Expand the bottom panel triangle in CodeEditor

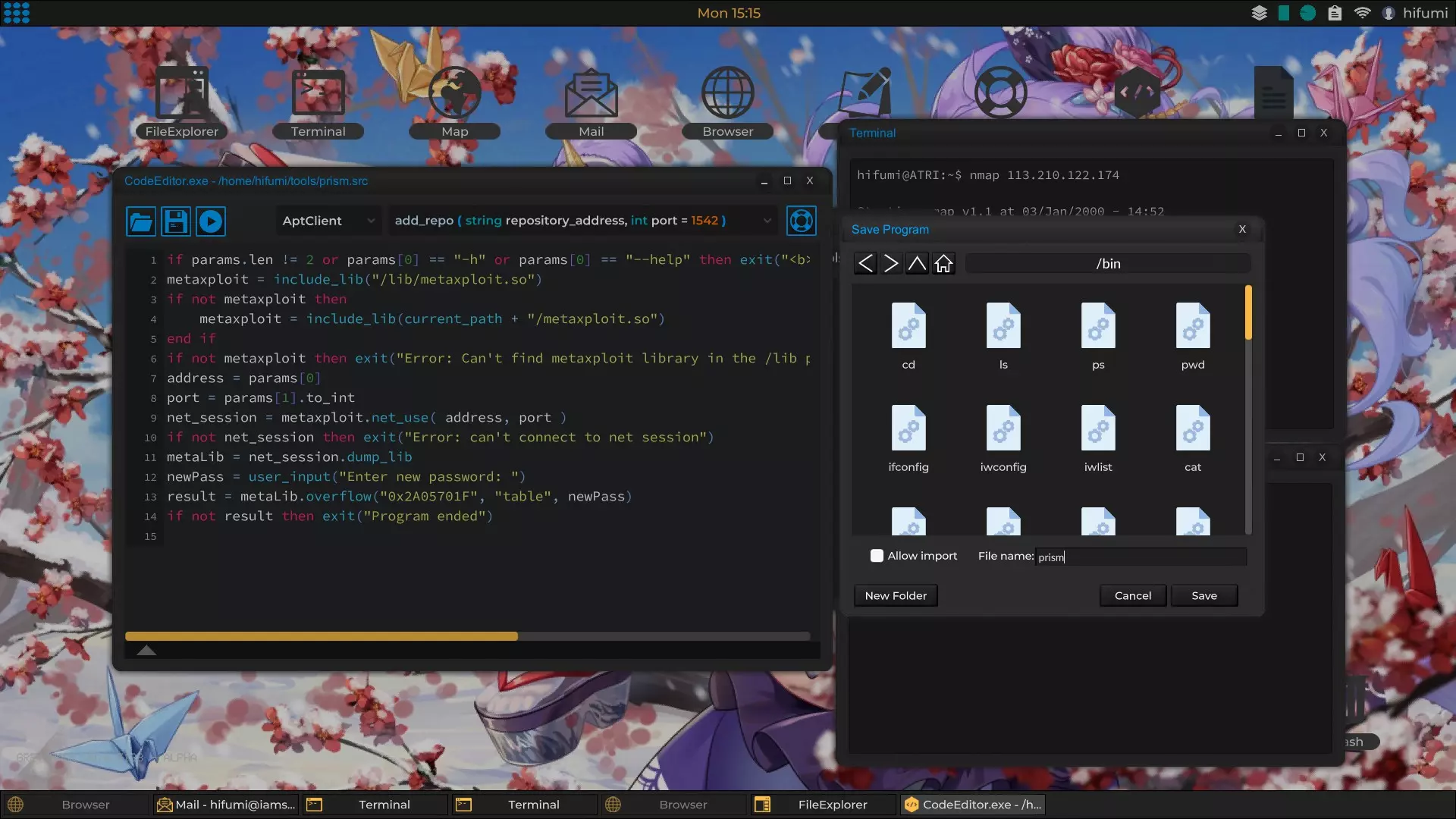click(146, 651)
